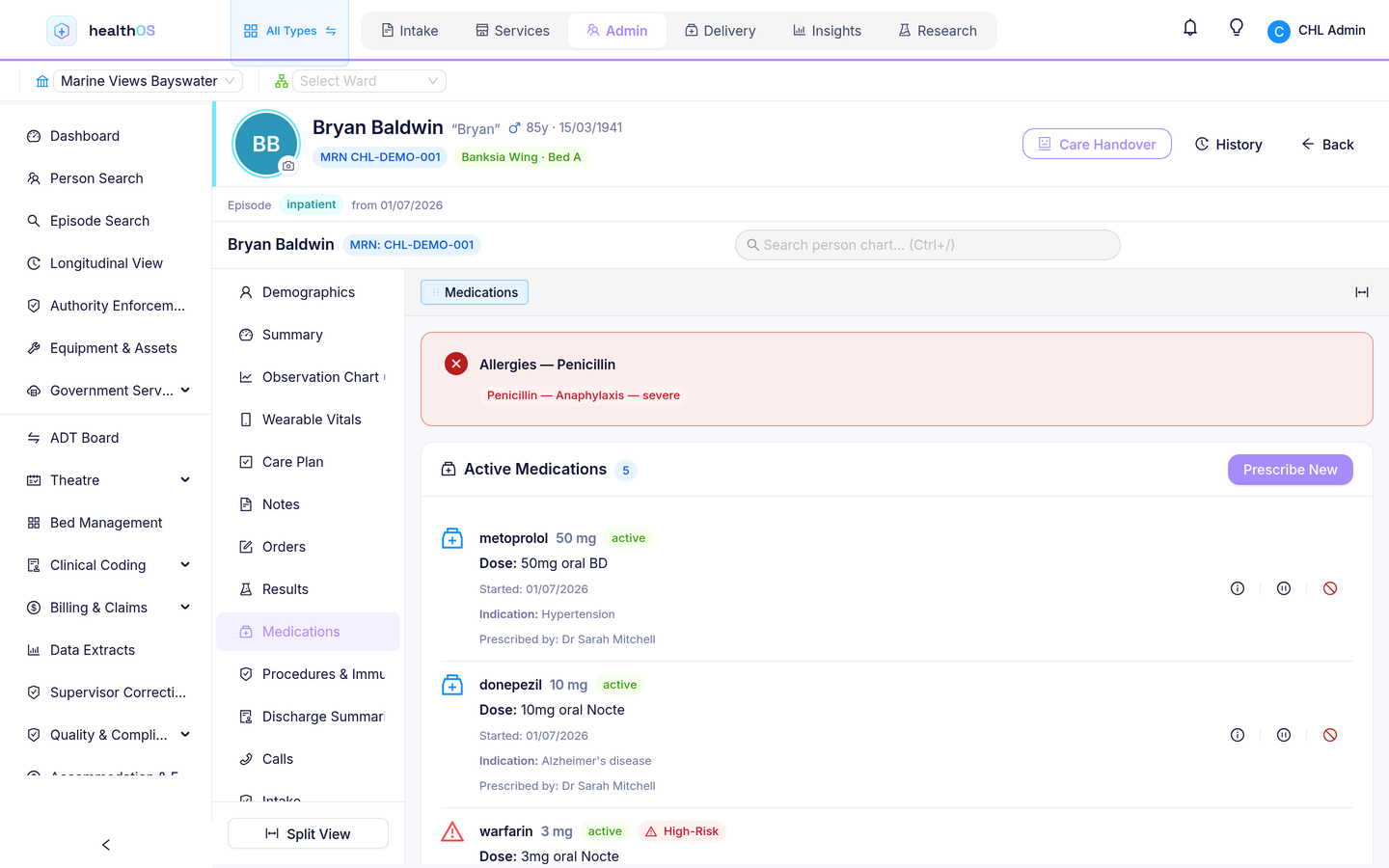Click the warfarin warning triangle icon
Screen dimensions: 1389x868
tap(452, 831)
